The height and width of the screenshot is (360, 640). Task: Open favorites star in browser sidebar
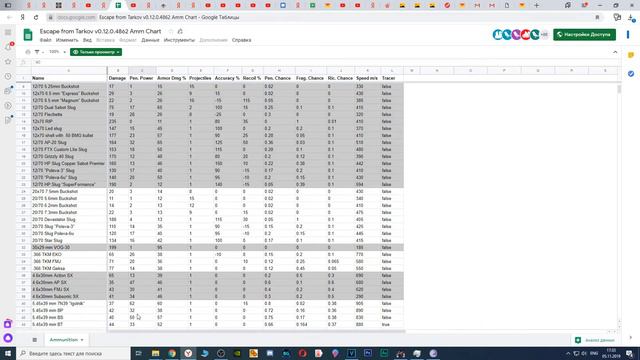tap(8, 61)
